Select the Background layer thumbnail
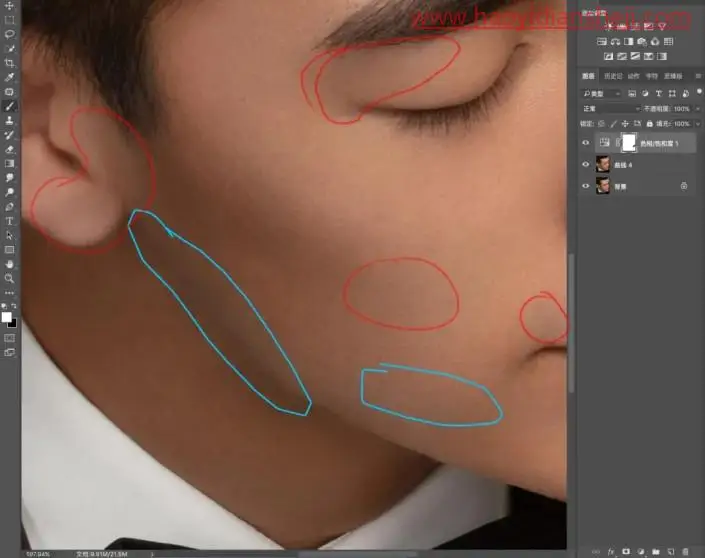705x558 pixels. tap(602, 186)
